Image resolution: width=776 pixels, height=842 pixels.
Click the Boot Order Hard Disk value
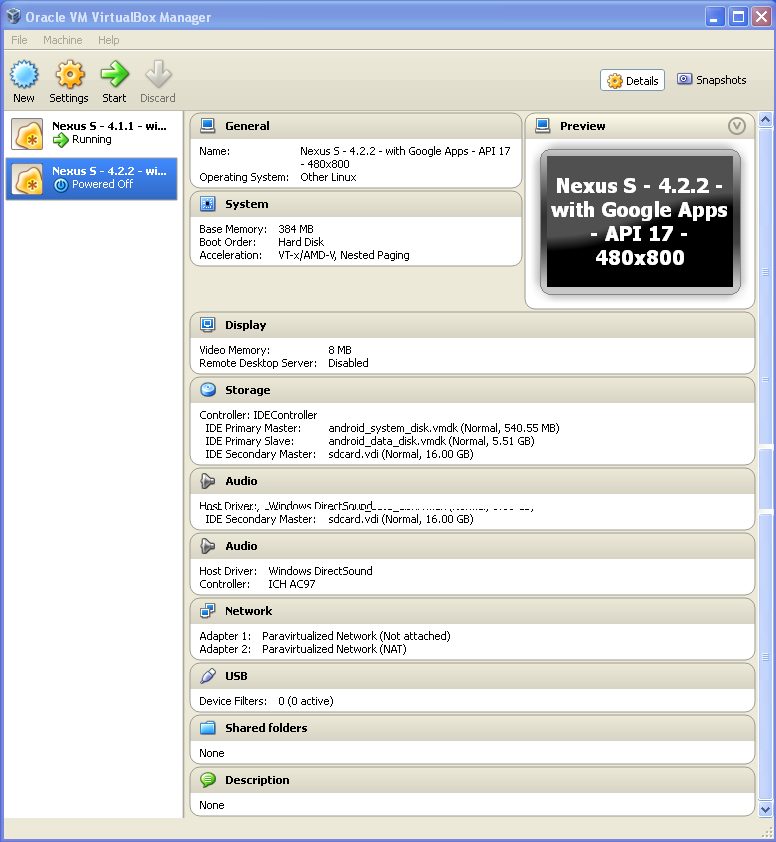coord(301,242)
